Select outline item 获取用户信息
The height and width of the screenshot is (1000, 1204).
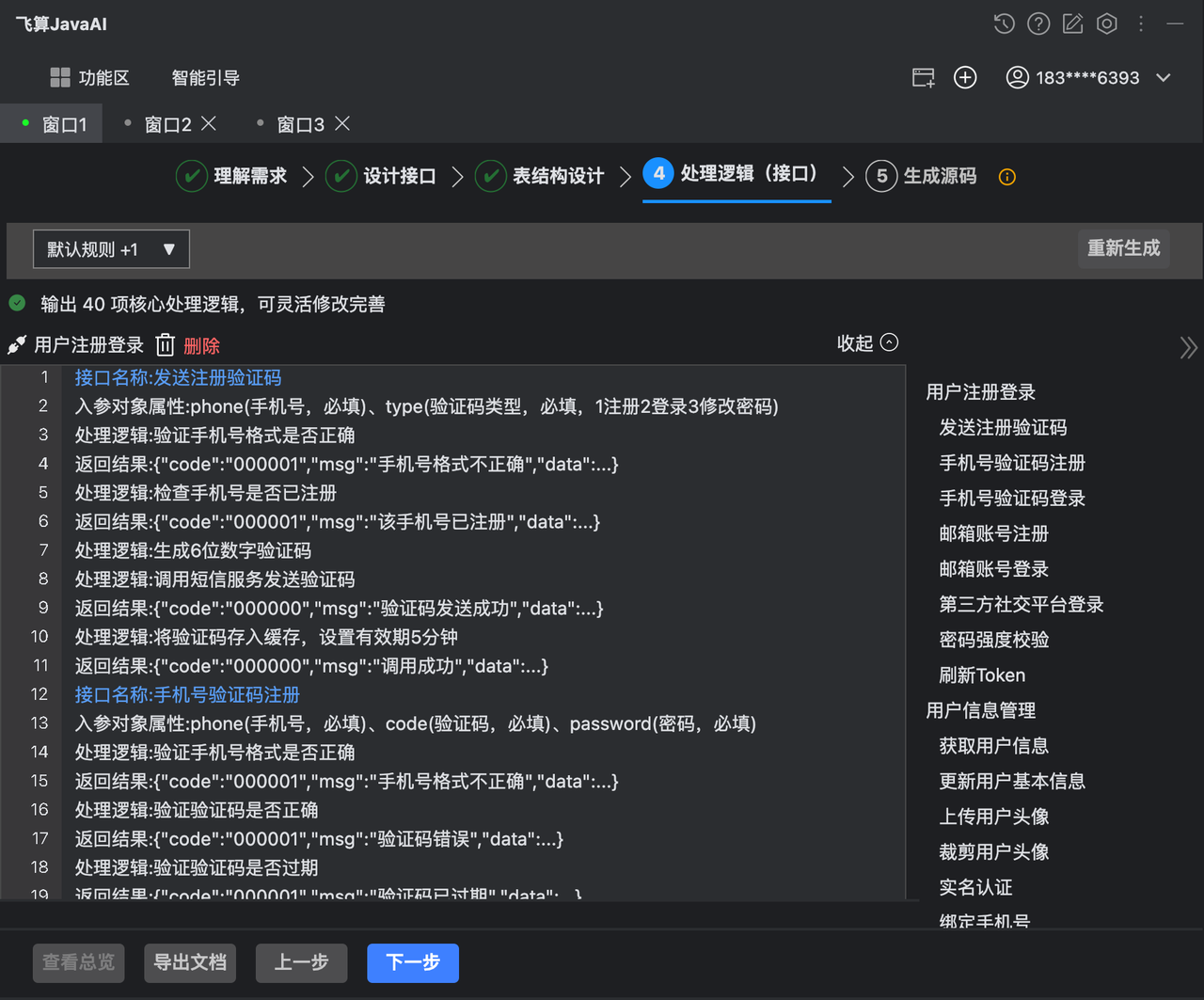(993, 746)
